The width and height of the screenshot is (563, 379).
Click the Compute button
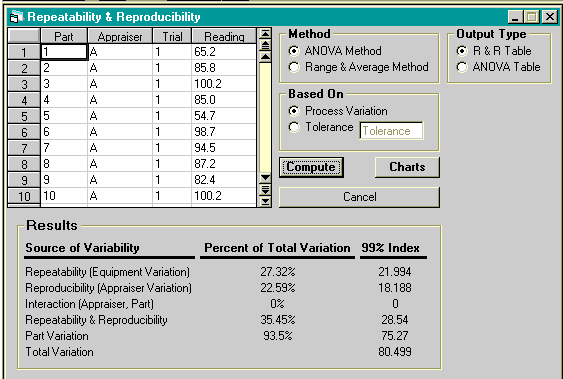pyautogui.click(x=311, y=167)
